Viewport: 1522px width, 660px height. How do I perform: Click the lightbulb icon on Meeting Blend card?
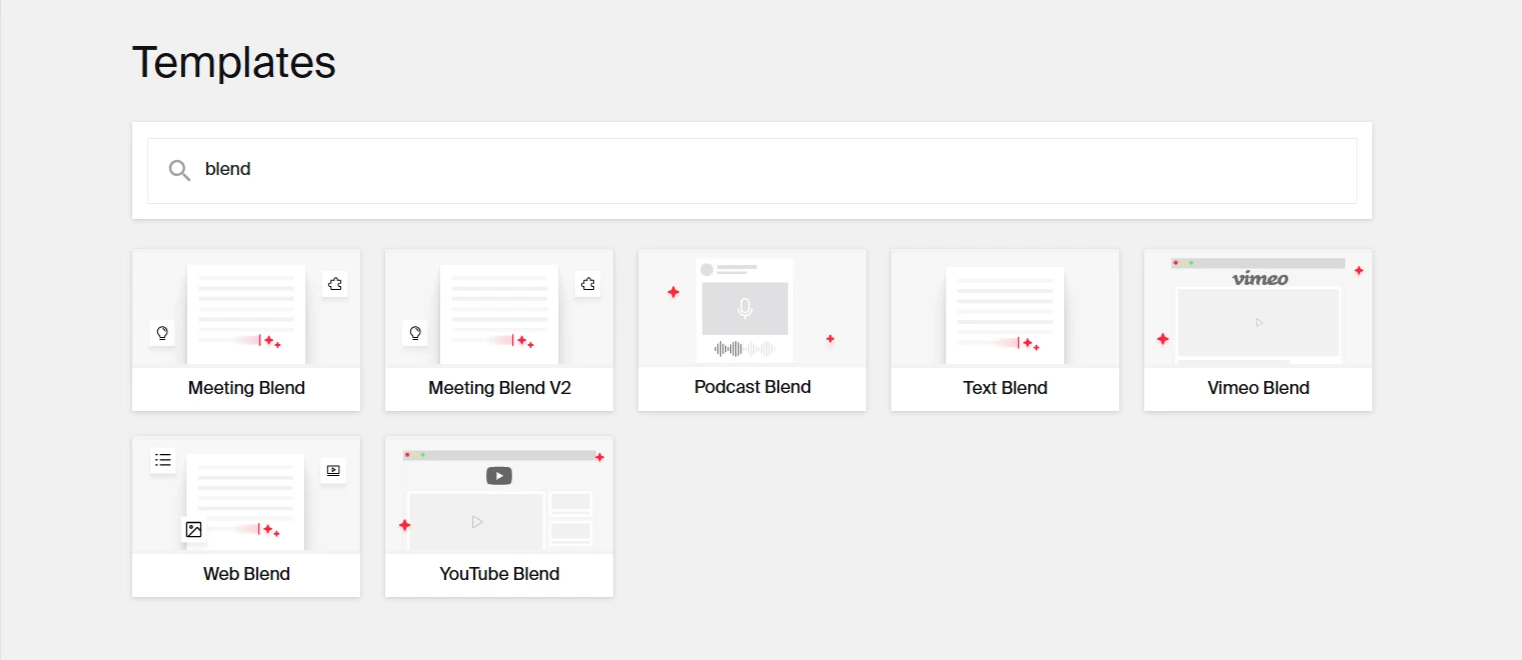click(162, 333)
